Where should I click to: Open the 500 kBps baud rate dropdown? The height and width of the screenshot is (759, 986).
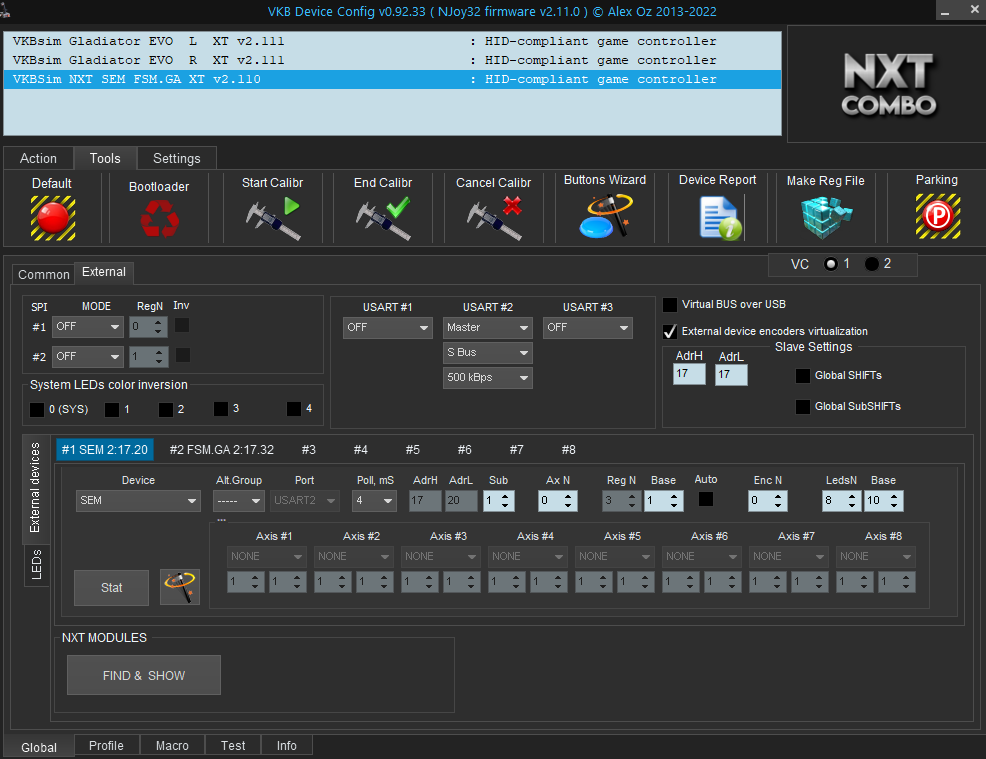pyautogui.click(x=487, y=378)
